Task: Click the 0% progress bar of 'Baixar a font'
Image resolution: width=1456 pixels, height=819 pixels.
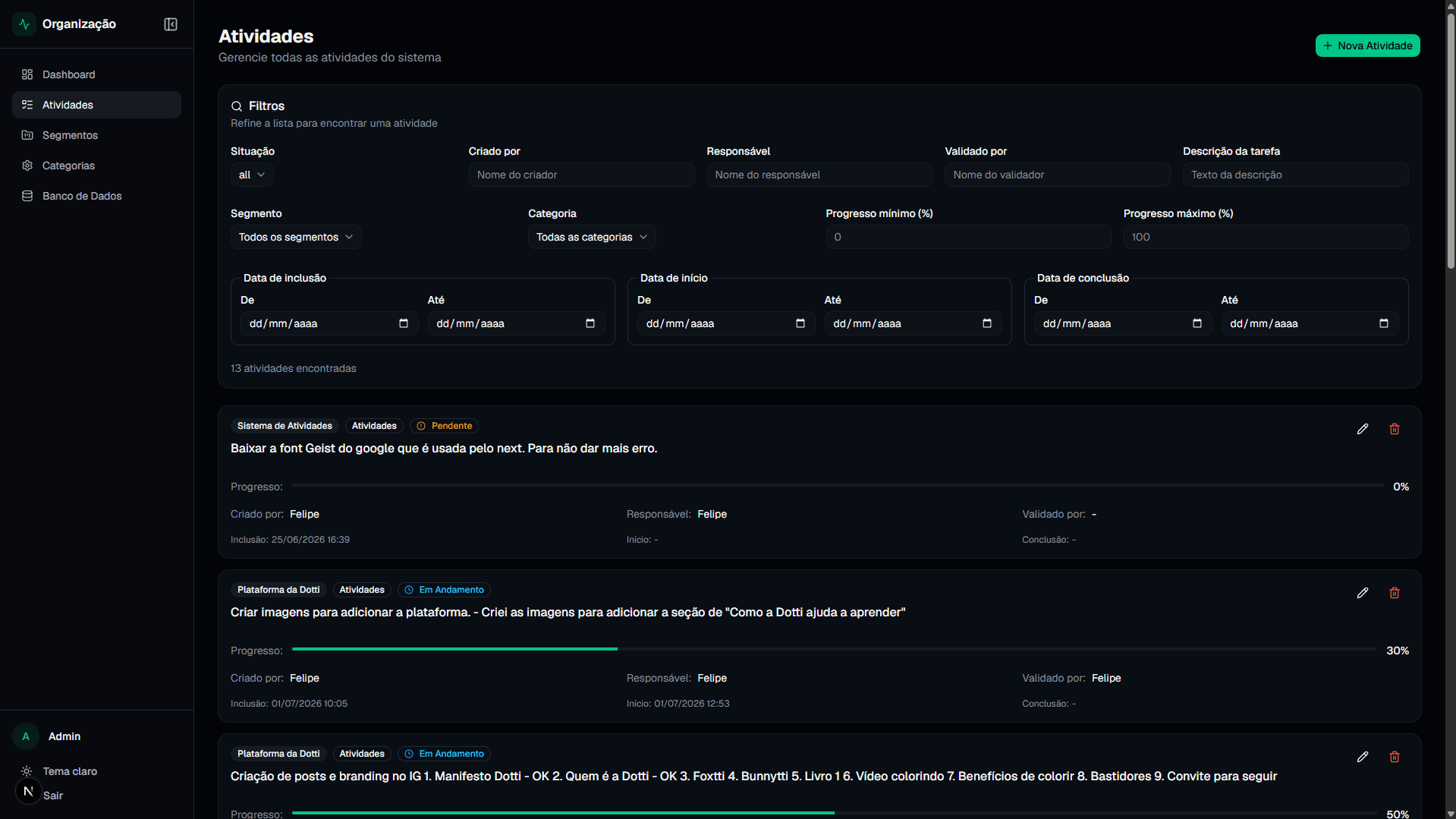Action: coord(838,486)
